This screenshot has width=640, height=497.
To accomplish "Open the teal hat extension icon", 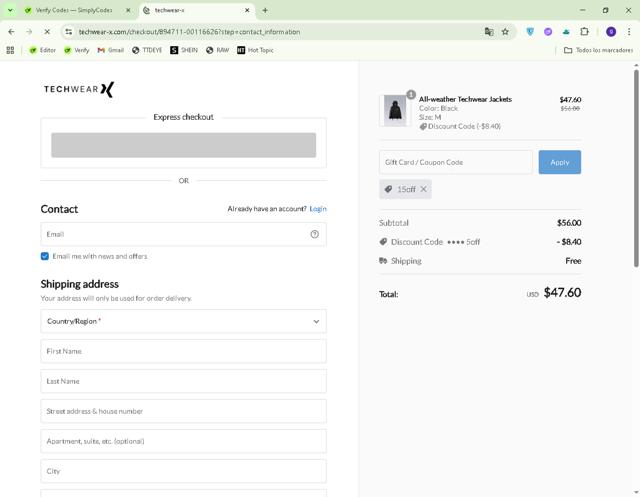I will tap(566, 31).
